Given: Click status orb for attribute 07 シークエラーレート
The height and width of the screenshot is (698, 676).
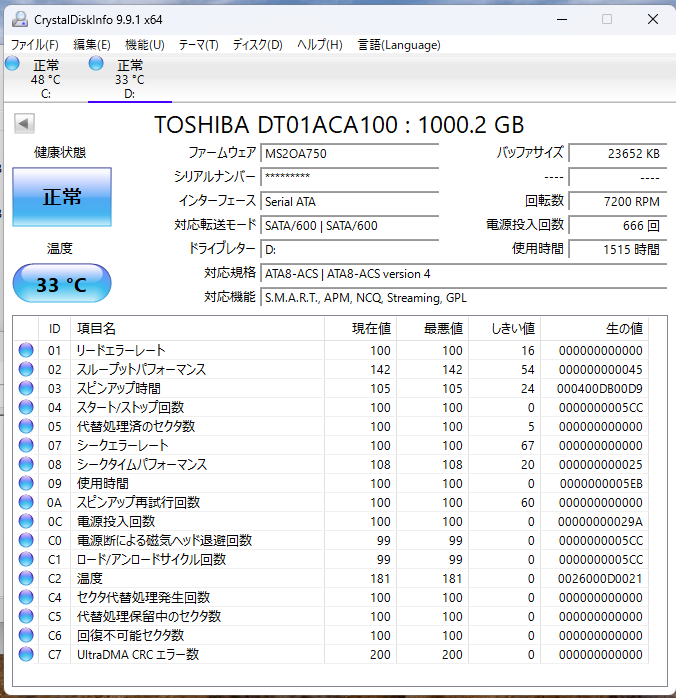Looking at the screenshot, I should [x=26, y=445].
